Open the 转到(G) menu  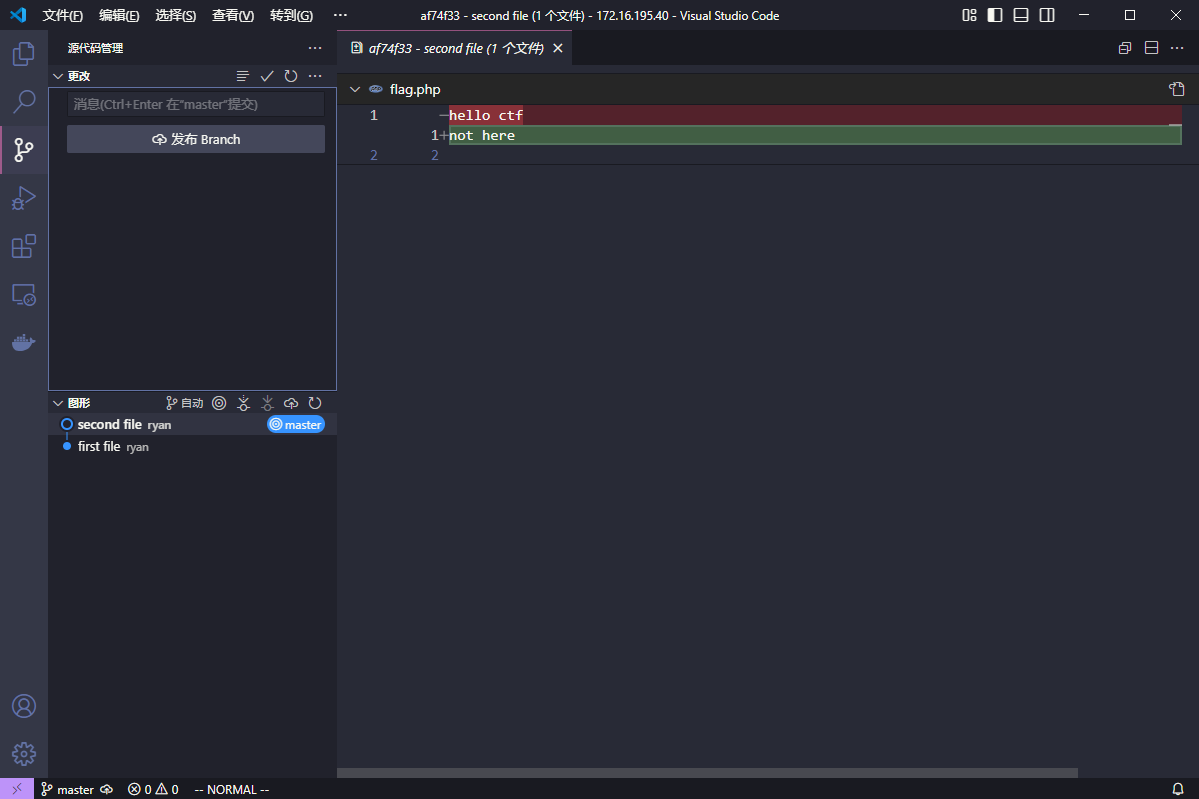click(291, 15)
